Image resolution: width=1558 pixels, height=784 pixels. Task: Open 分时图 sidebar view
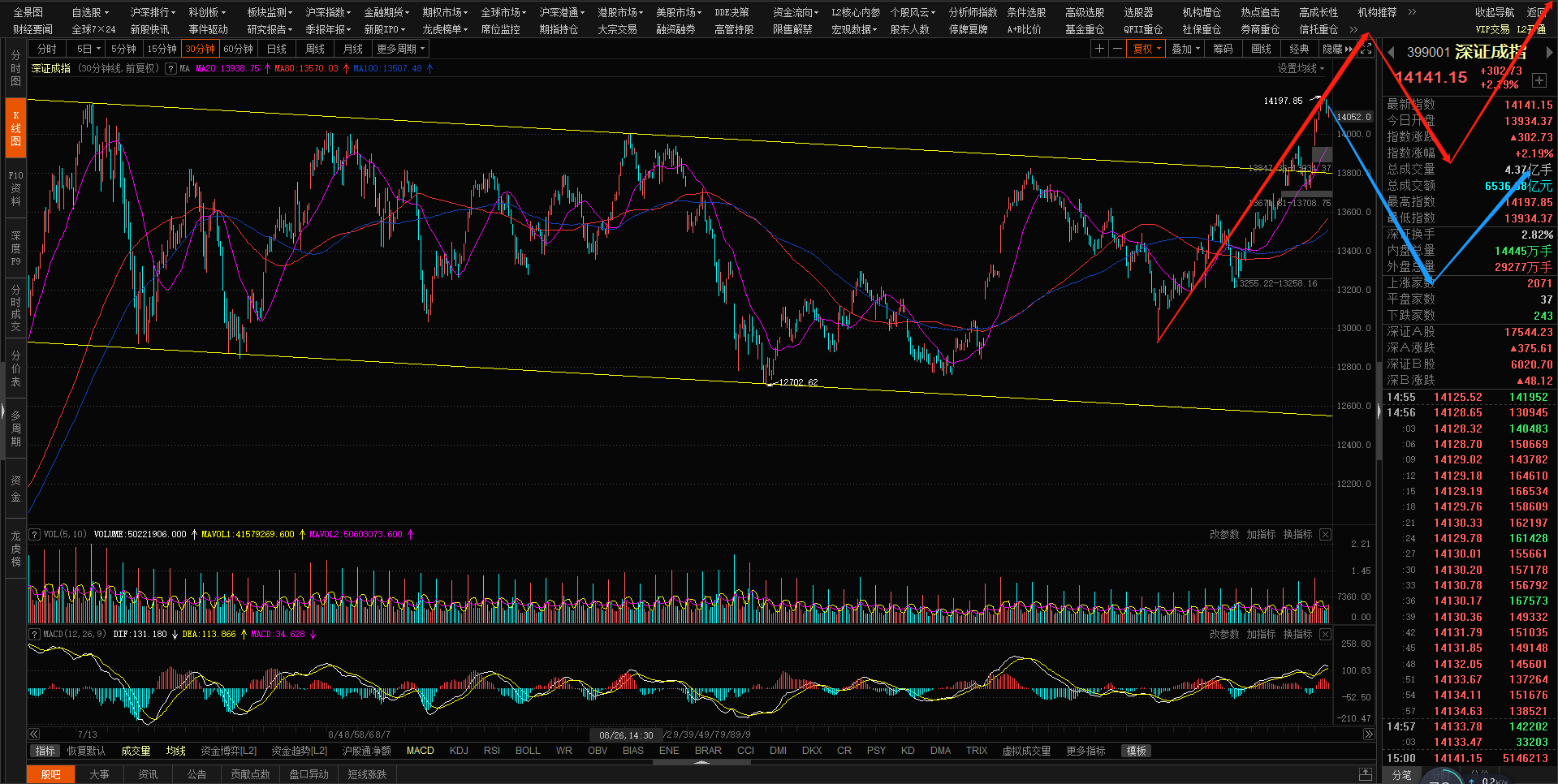pos(15,68)
